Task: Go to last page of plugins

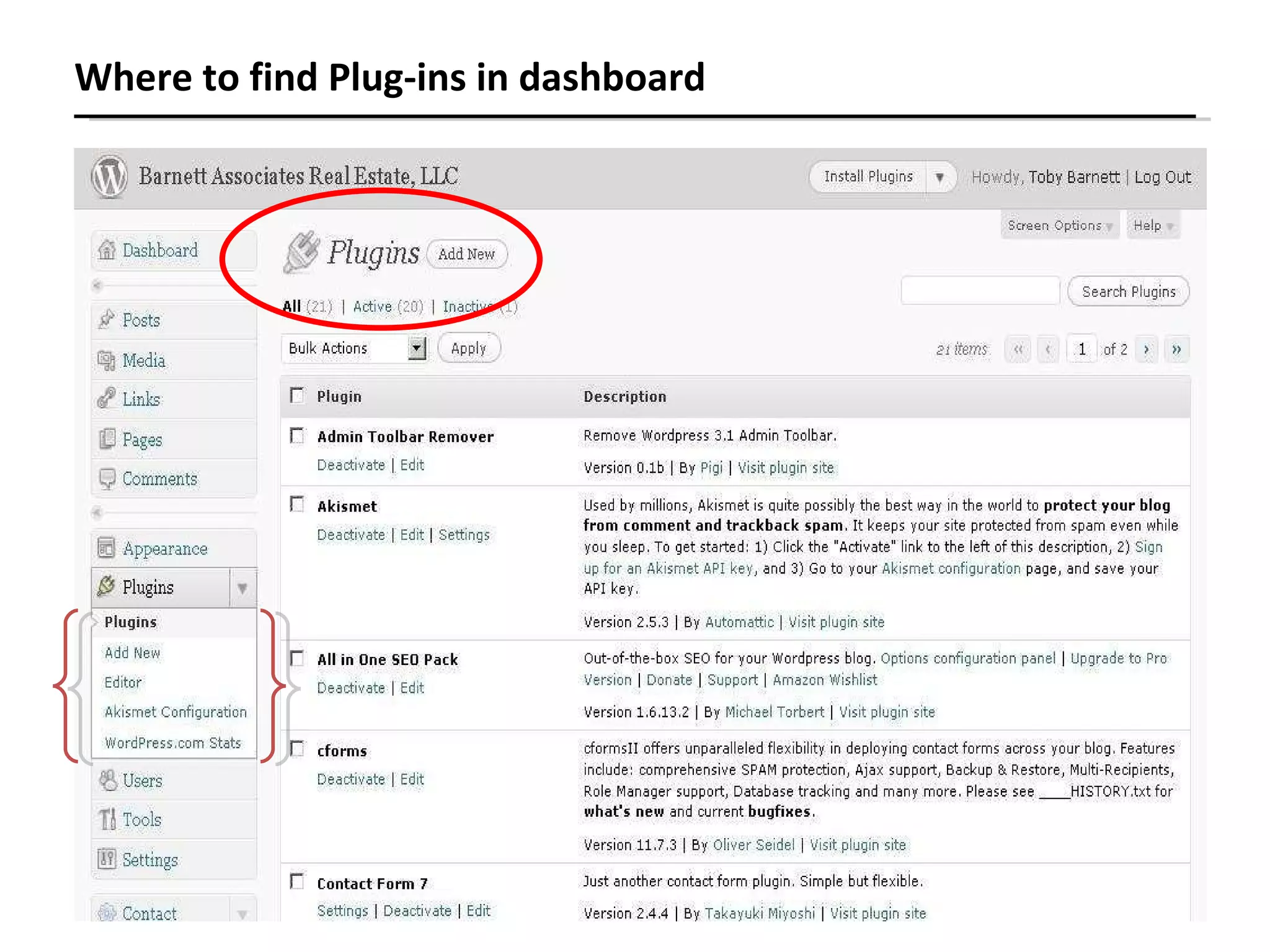Action: coord(1176,350)
